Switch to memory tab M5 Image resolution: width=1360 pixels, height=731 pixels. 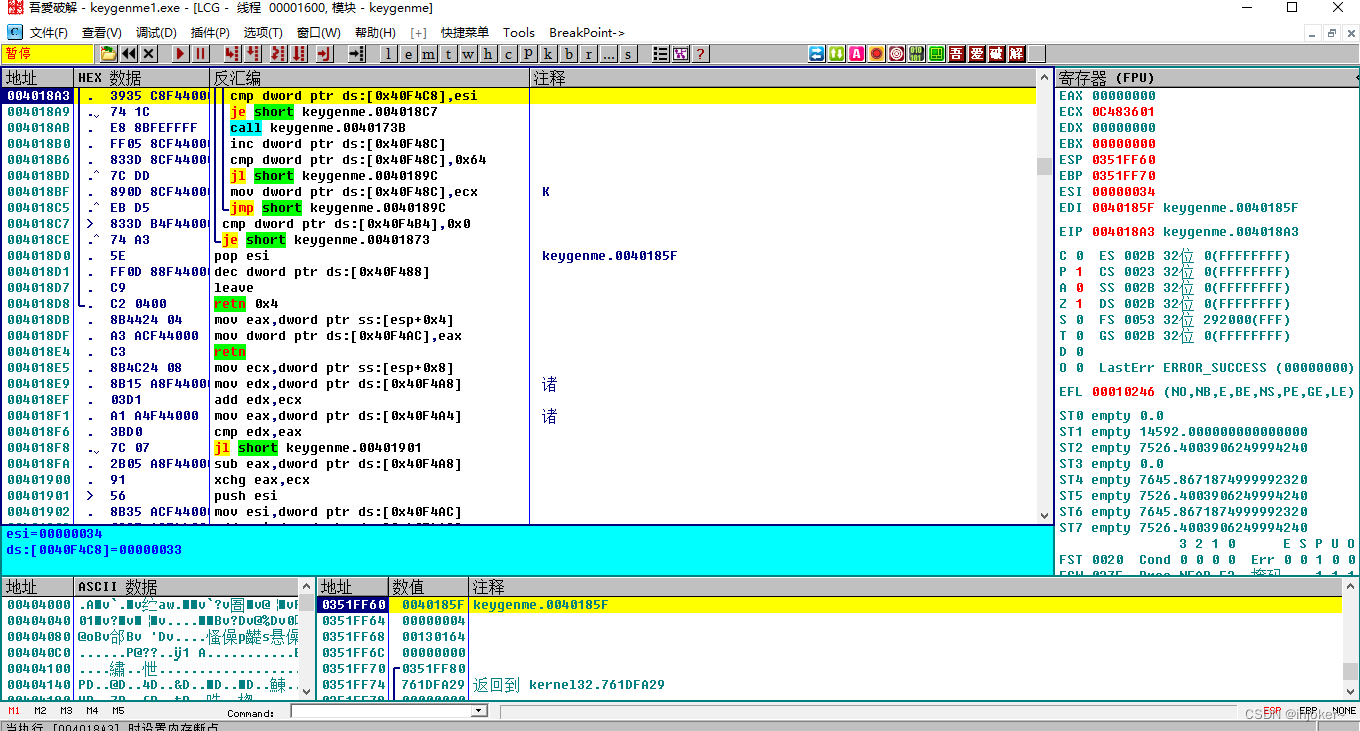coord(118,711)
